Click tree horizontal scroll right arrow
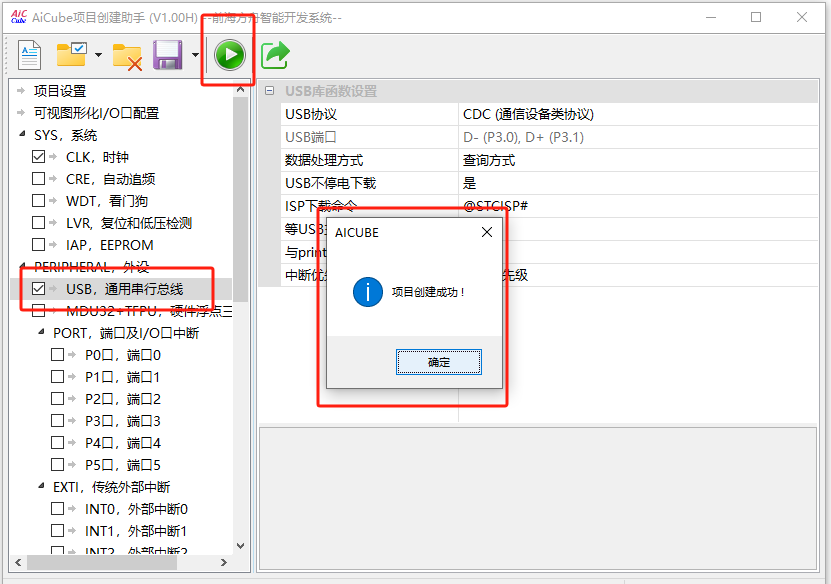 (224, 562)
